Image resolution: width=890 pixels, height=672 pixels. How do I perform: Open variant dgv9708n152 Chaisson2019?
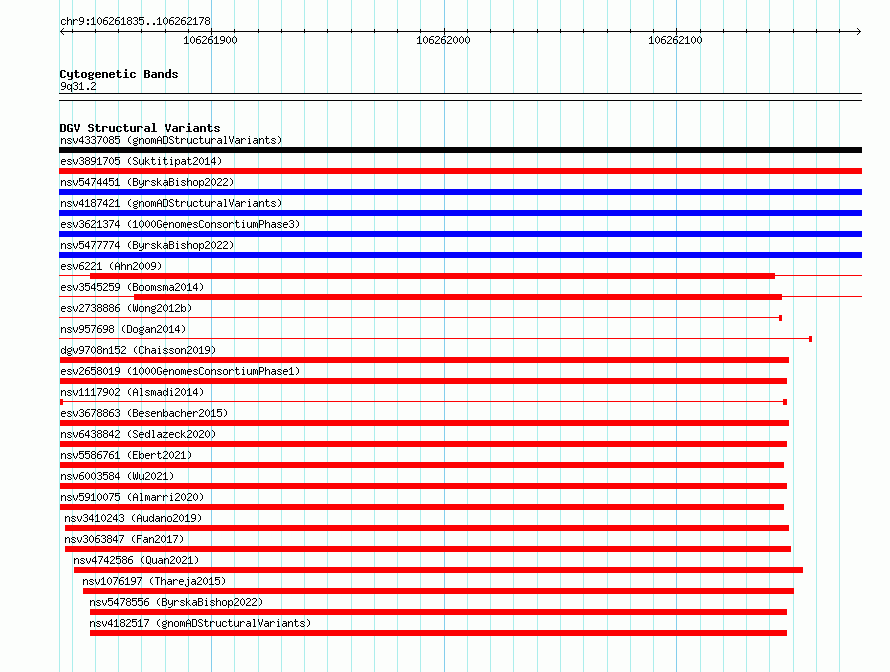(x=138, y=350)
